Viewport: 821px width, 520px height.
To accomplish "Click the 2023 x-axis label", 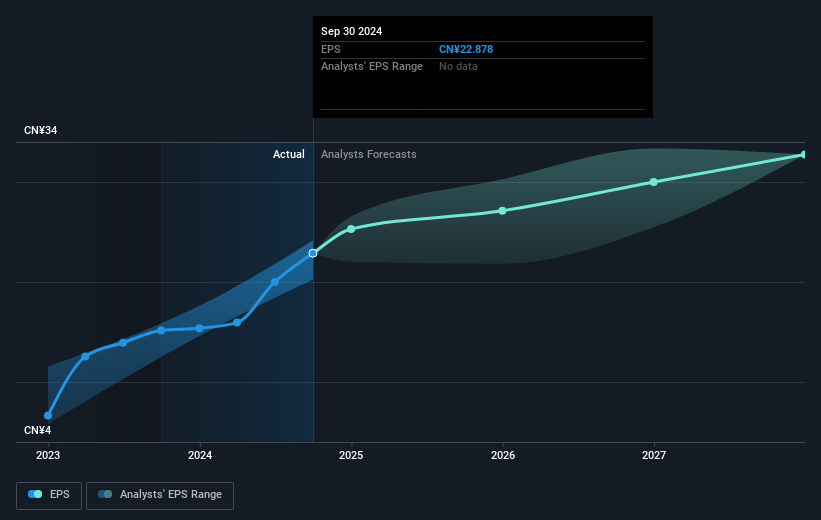I will tap(48, 456).
